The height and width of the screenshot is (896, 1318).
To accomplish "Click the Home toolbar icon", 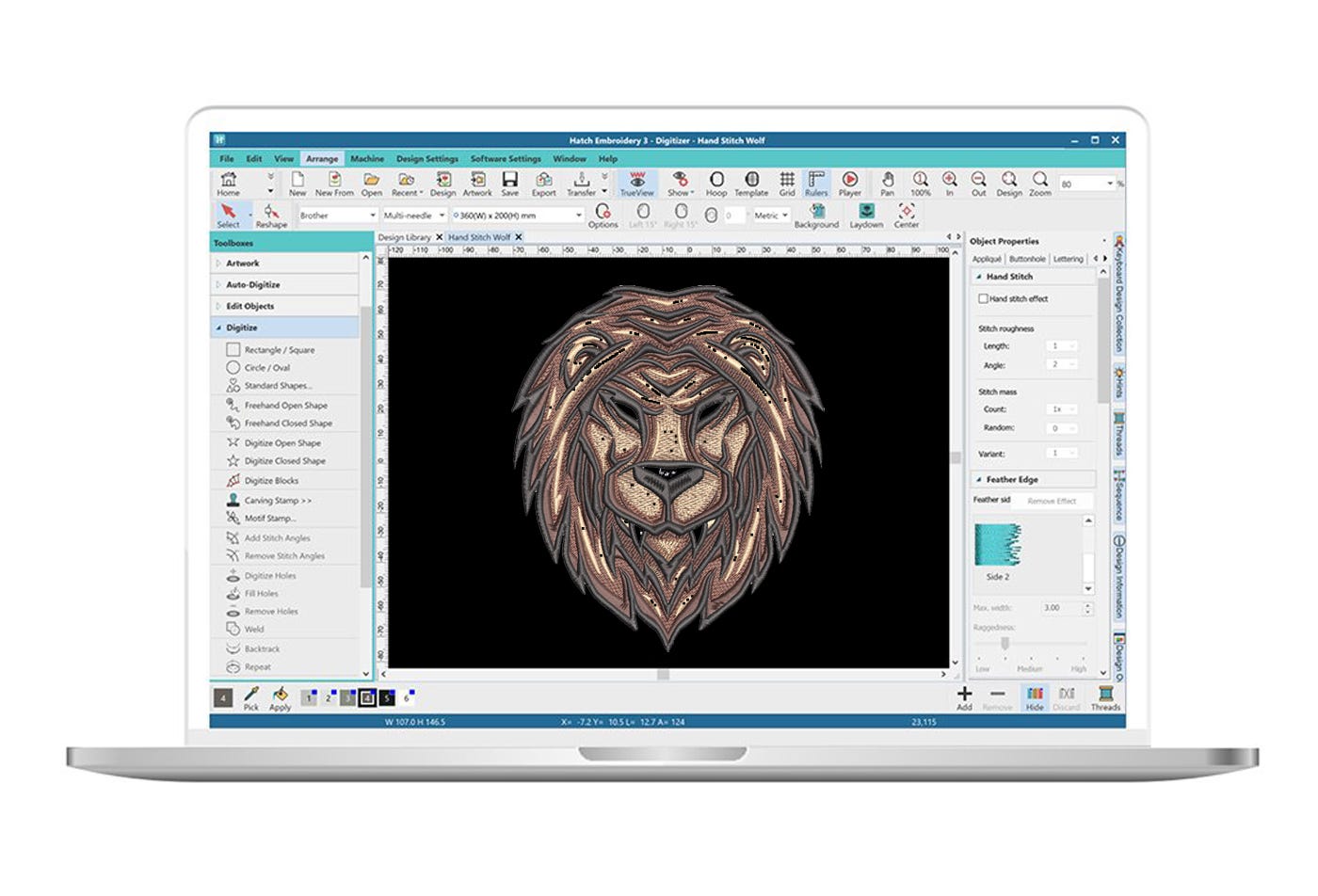I will click(228, 183).
